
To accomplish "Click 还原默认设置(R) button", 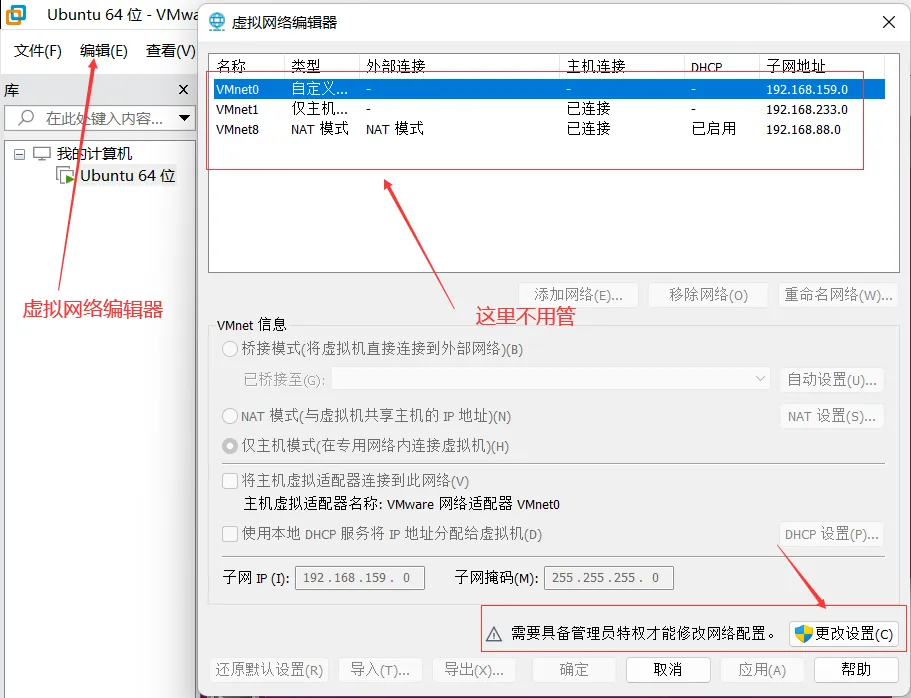I will click(x=269, y=670).
